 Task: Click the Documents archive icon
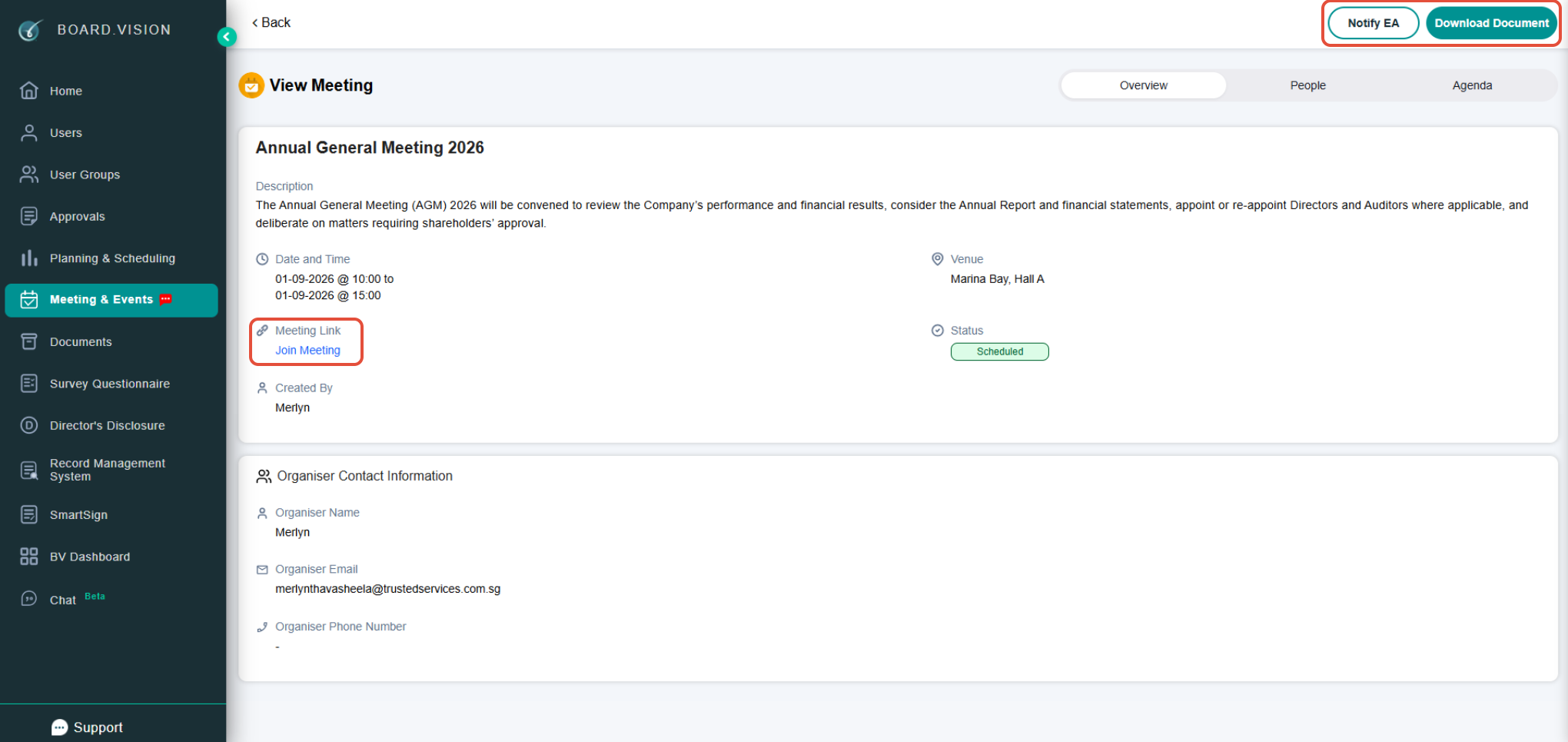click(x=29, y=341)
